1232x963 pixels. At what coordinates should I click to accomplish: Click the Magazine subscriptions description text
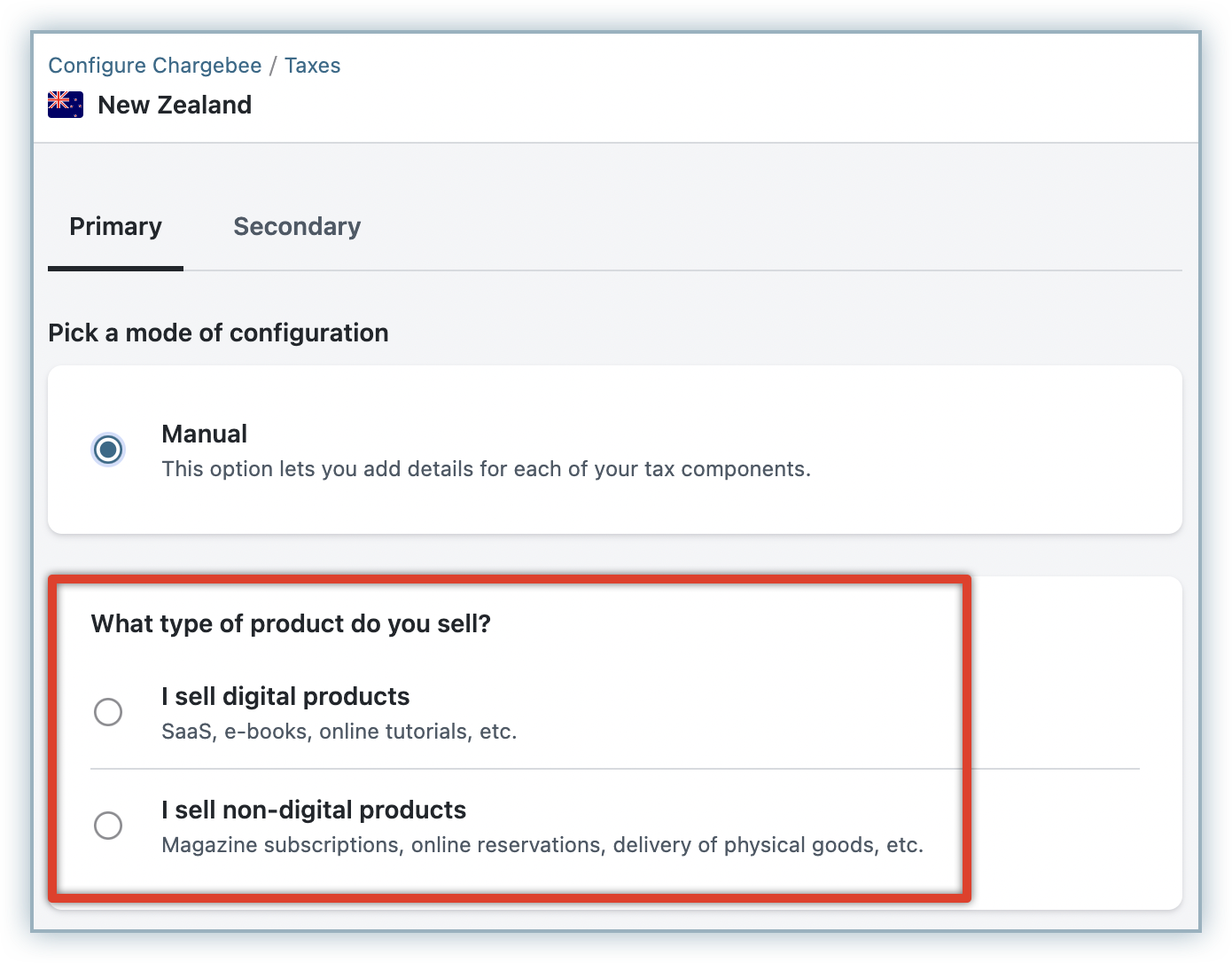[542, 845]
